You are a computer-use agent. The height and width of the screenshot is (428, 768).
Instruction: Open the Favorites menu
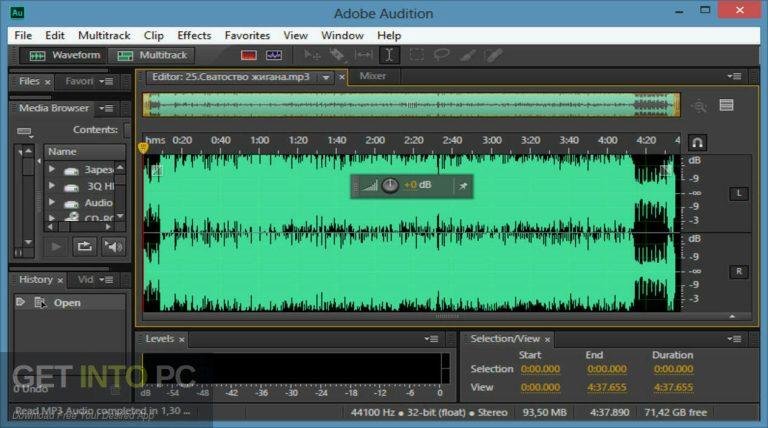[247, 35]
